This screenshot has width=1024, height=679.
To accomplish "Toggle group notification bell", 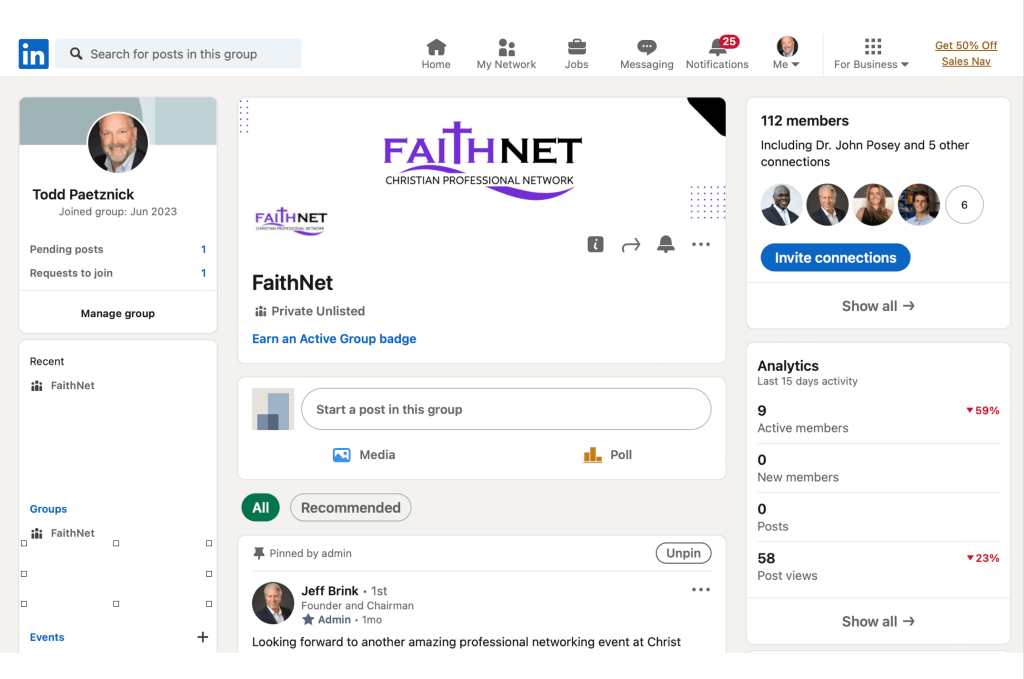I will [665, 244].
